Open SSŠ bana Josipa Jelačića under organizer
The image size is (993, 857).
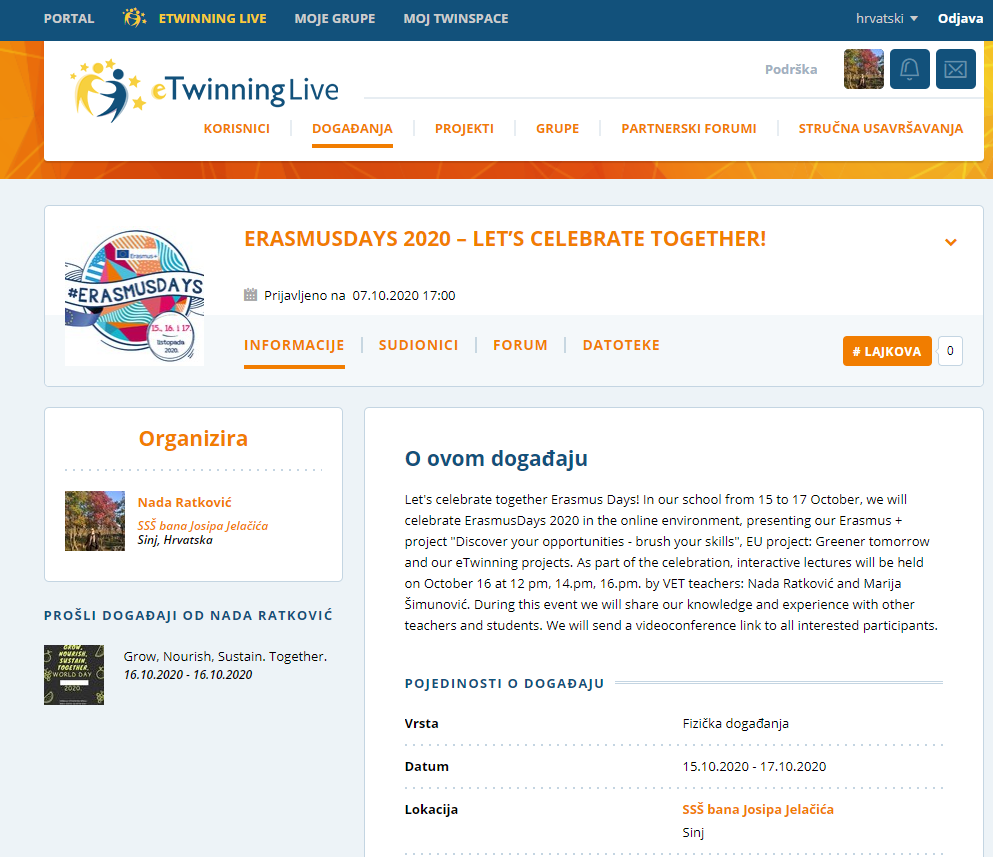pos(203,525)
